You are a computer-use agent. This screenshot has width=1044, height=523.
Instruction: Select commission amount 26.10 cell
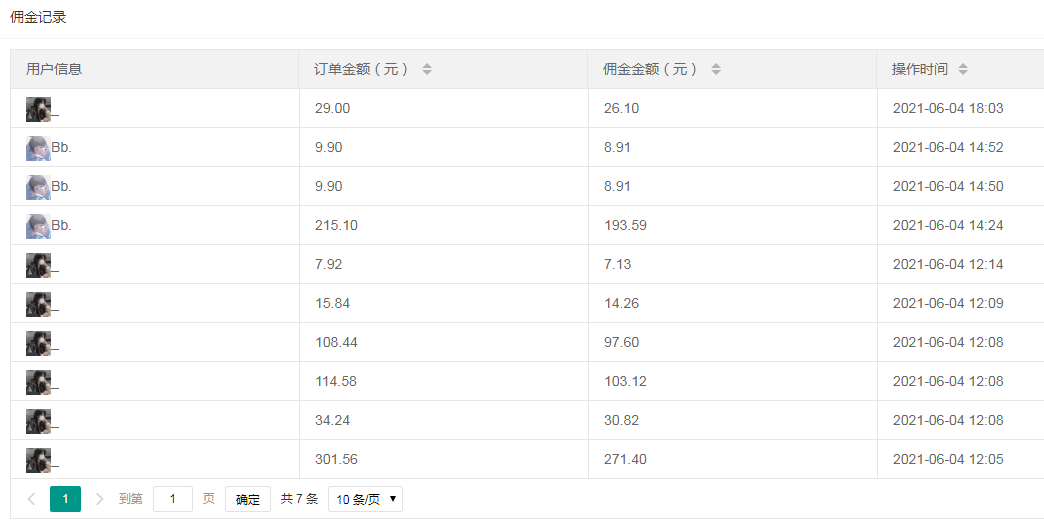(732, 108)
